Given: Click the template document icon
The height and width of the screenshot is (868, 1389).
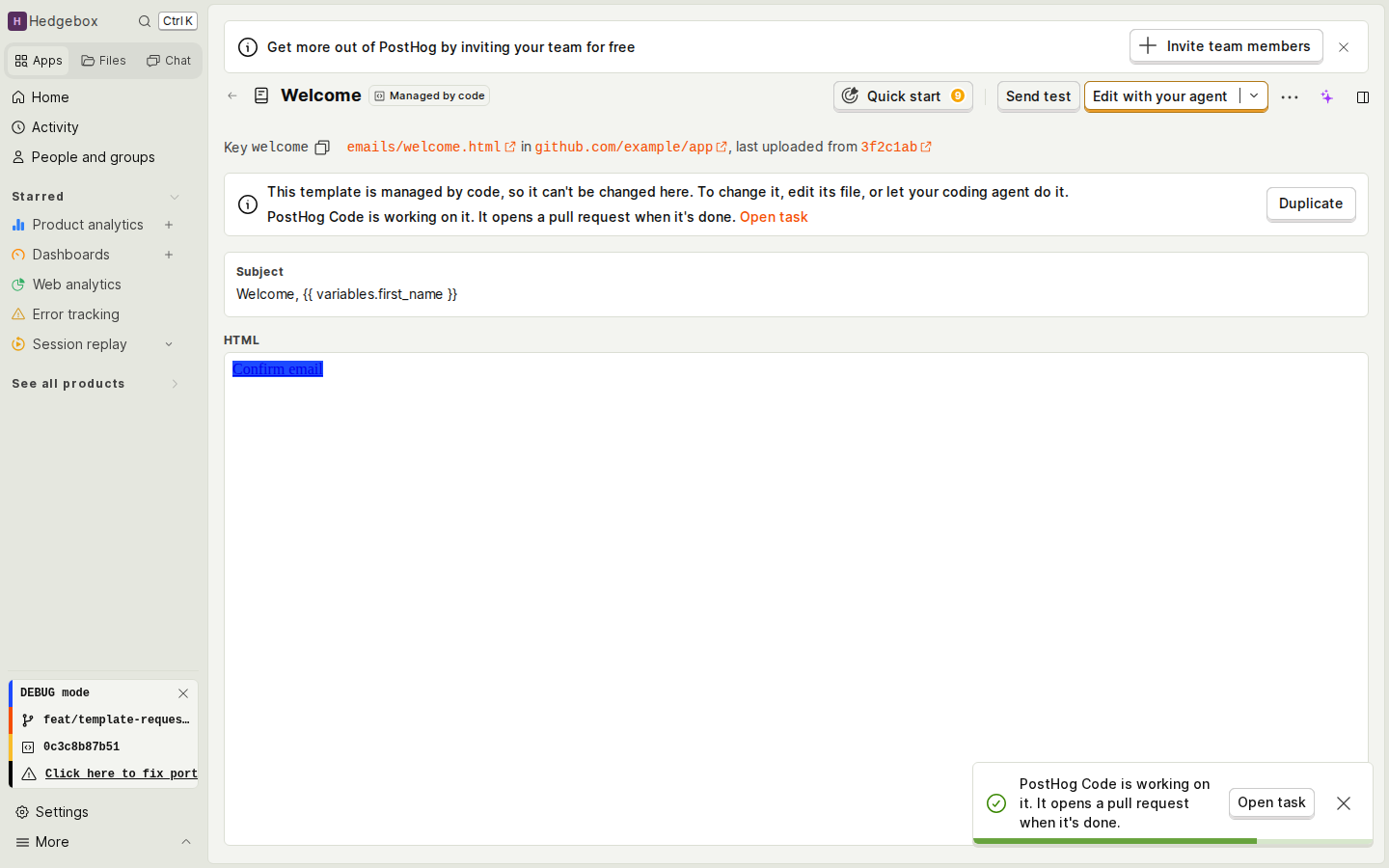Looking at the screenshot, I should coord(261,95).
